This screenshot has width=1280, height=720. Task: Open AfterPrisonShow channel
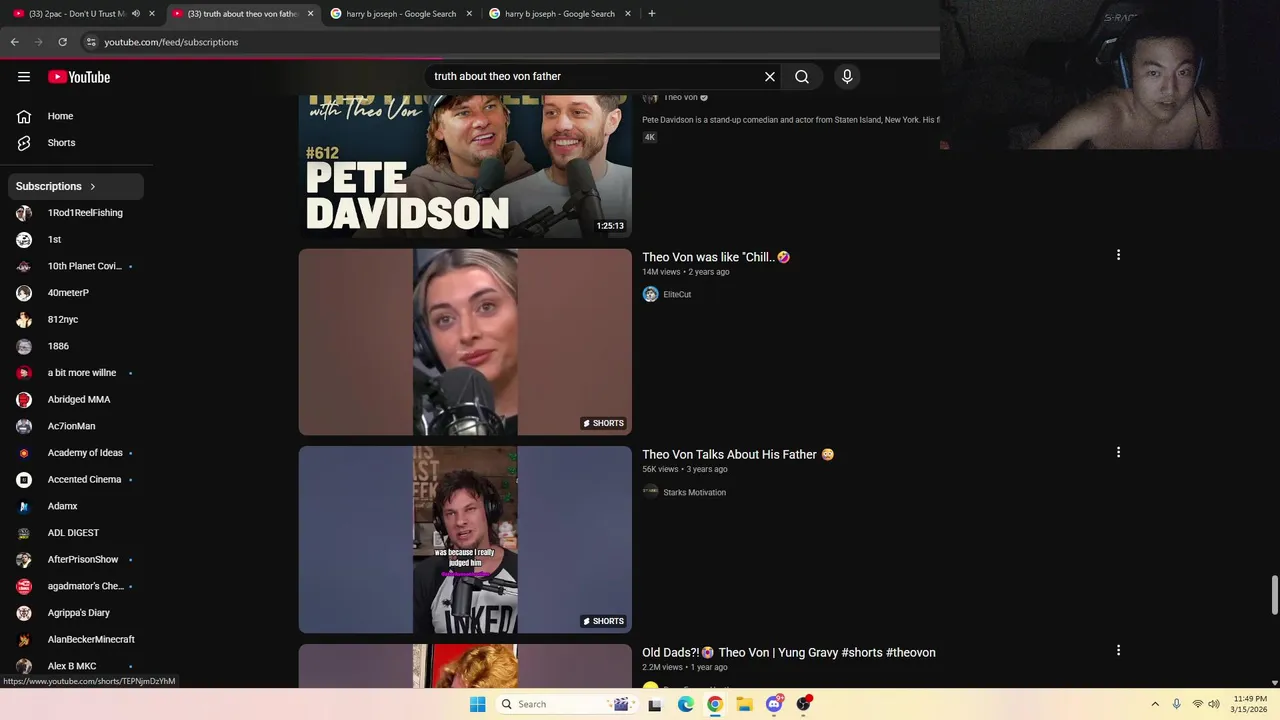76,560
